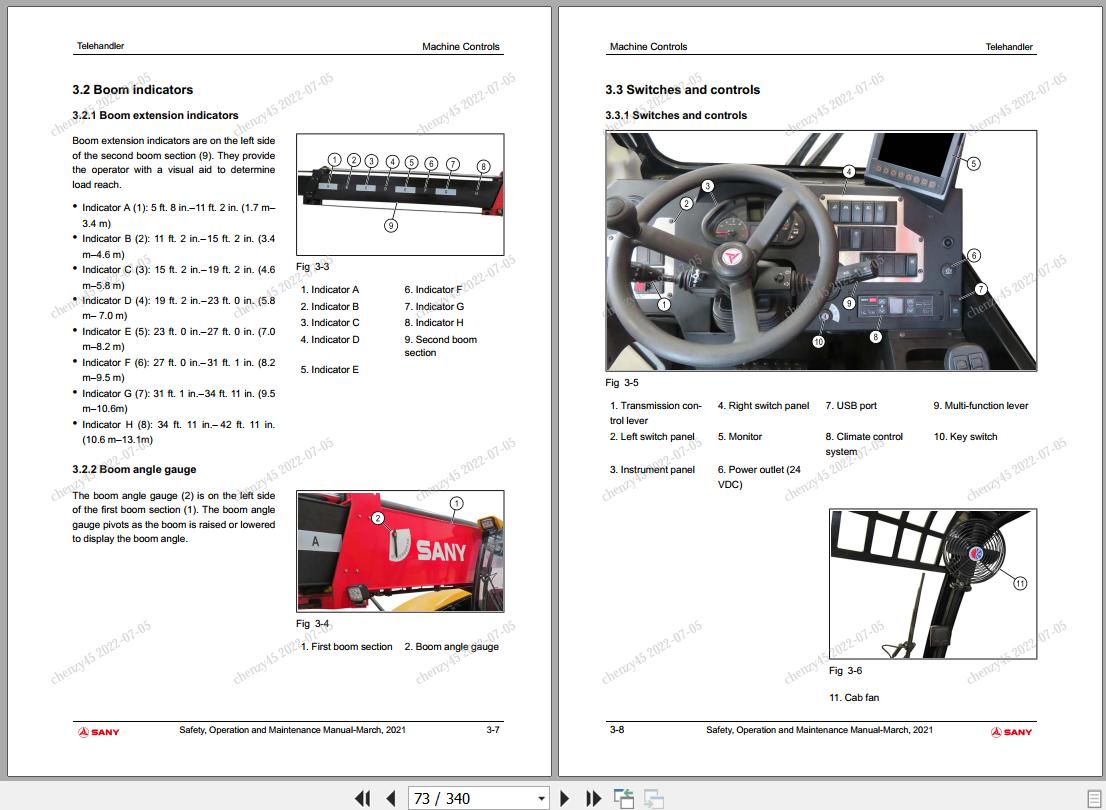The height and width of the screenshot is (810, 1106).
Task: Click the Fig 3-4 boom angle gauge photo
Action: 400,551
